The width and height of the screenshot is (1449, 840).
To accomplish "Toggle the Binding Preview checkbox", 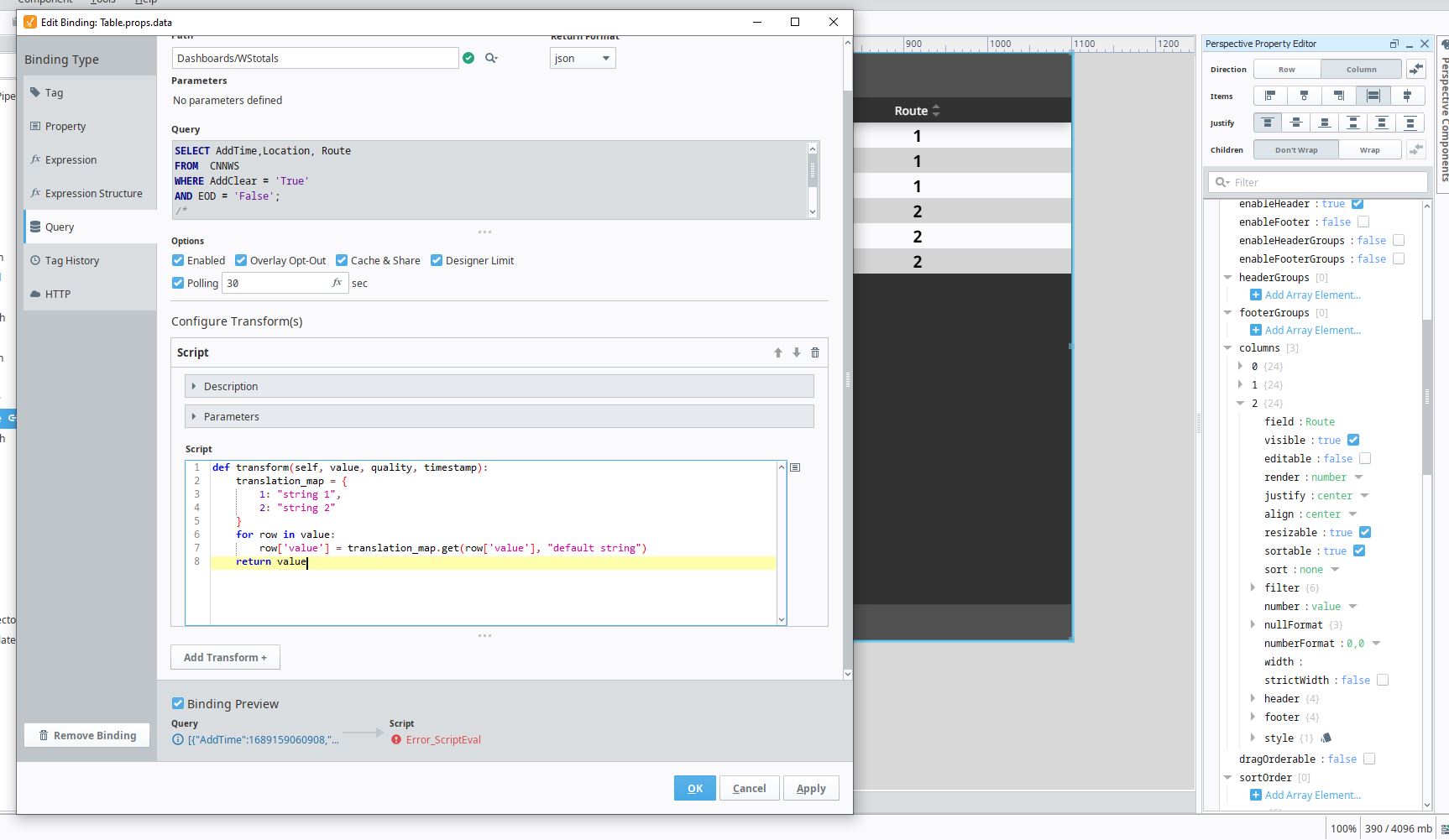I will pos(178,703).
